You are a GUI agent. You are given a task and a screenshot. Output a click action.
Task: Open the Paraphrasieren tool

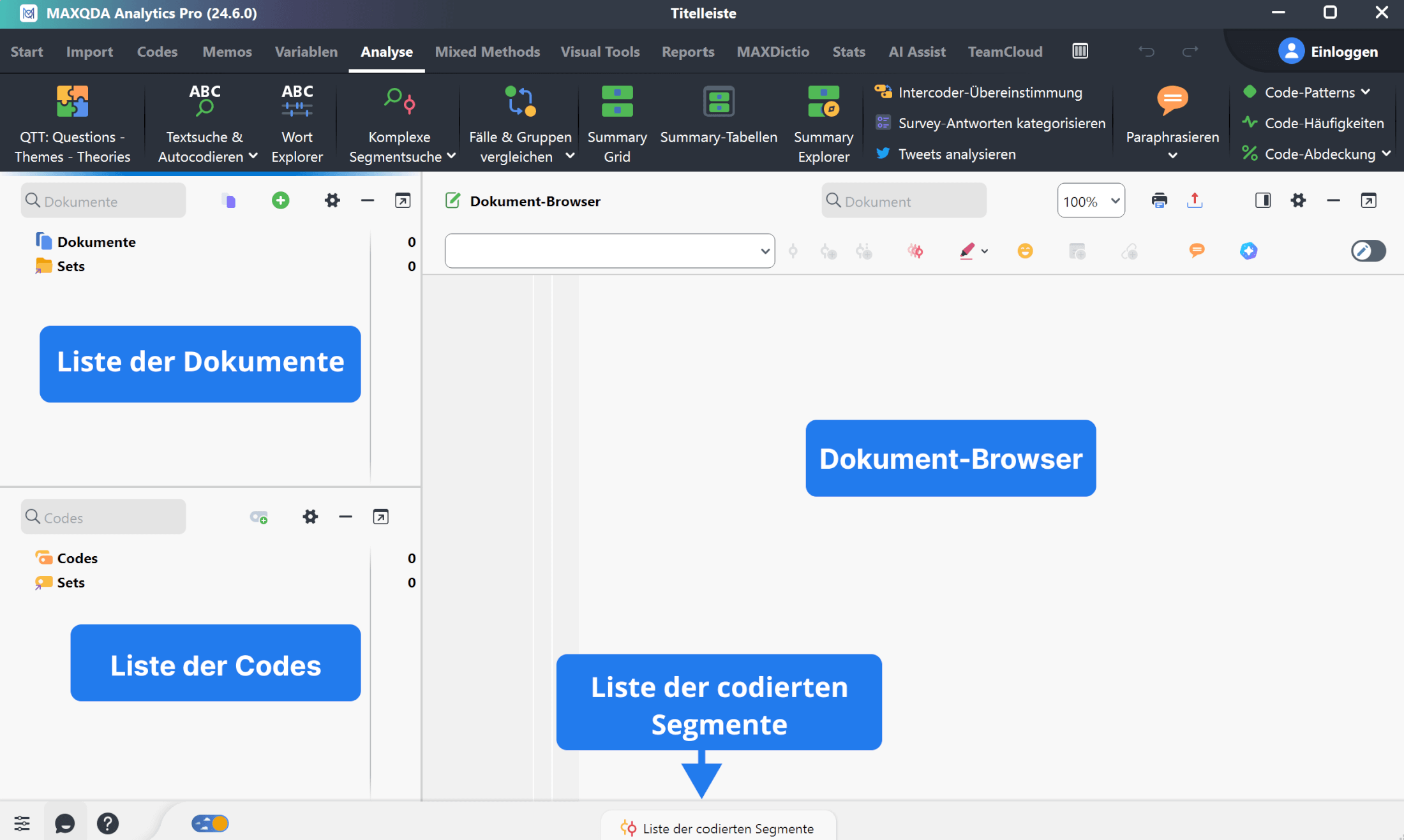pyautogui.click(x=1172, y=115)
